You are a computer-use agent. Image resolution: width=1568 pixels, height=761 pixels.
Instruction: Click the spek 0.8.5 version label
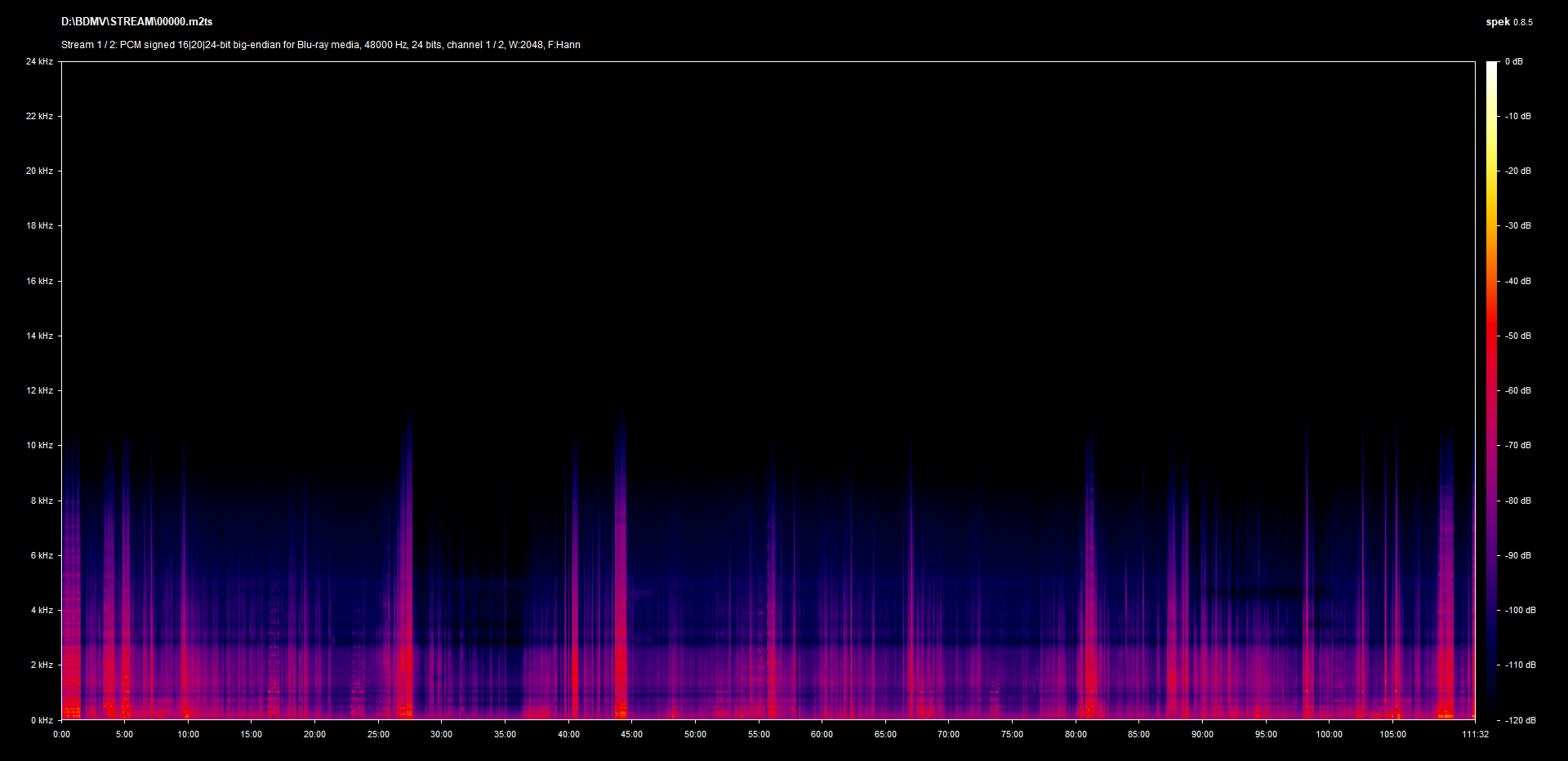pos(1508,22)
